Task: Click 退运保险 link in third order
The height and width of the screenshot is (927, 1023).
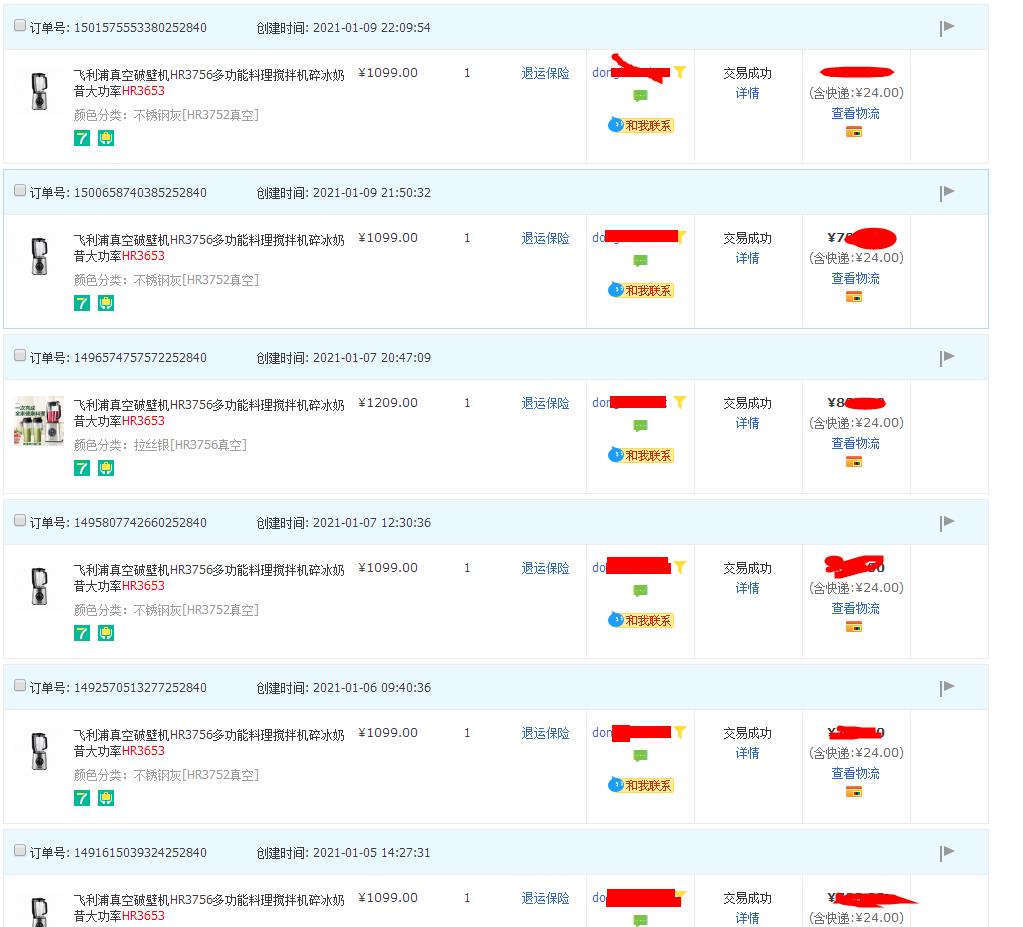Action: point(545,403)
